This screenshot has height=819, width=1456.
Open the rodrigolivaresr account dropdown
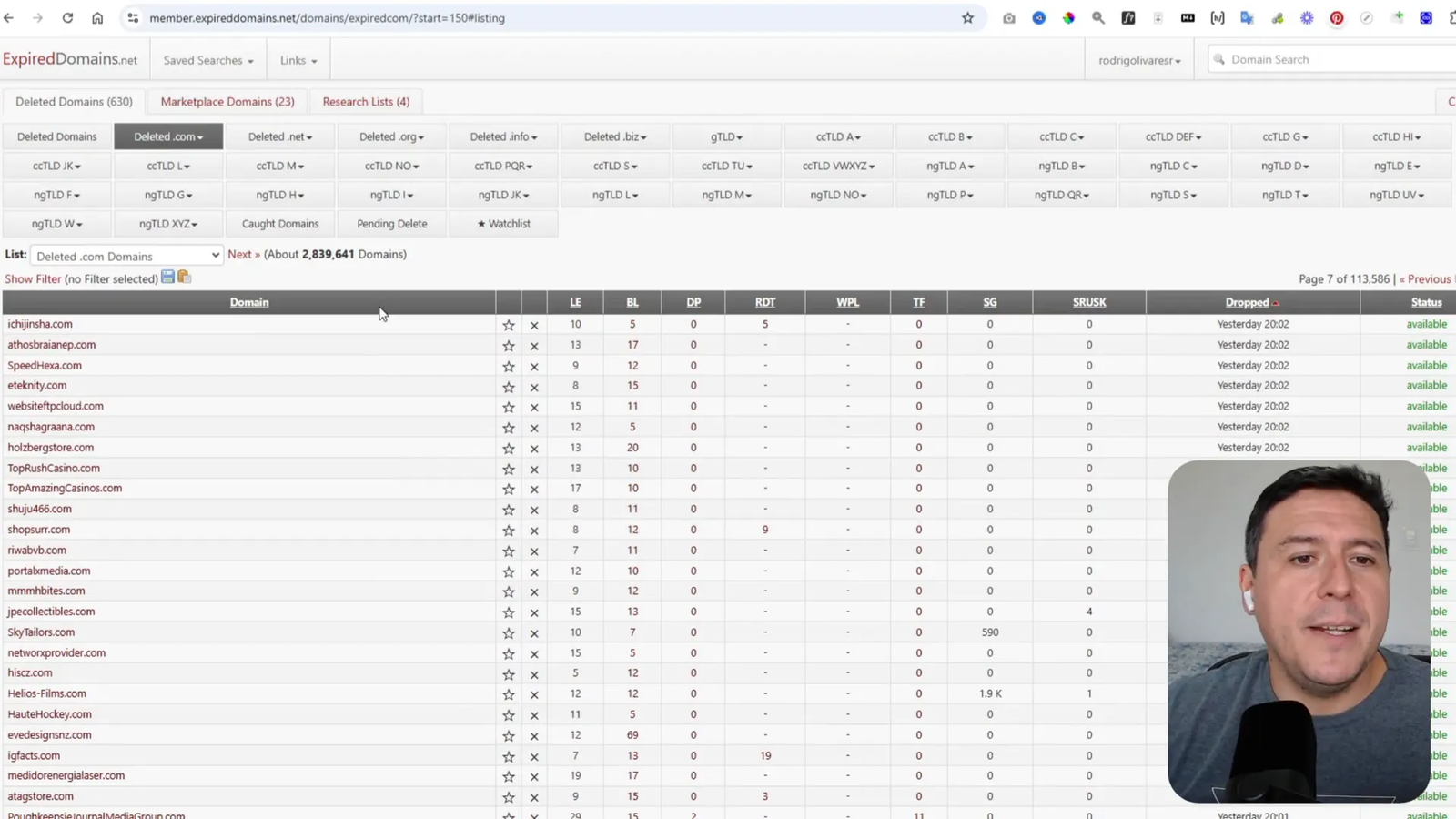click(x=1139, y=60)
